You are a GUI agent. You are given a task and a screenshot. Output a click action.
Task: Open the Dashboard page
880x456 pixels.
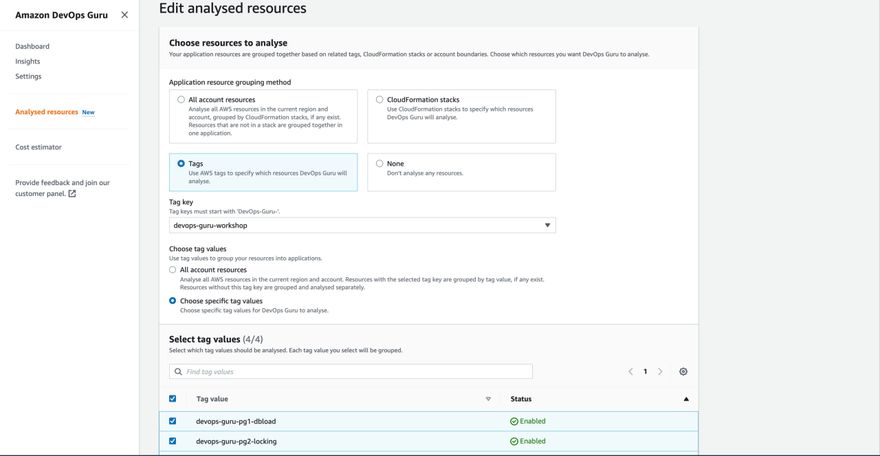32,47
